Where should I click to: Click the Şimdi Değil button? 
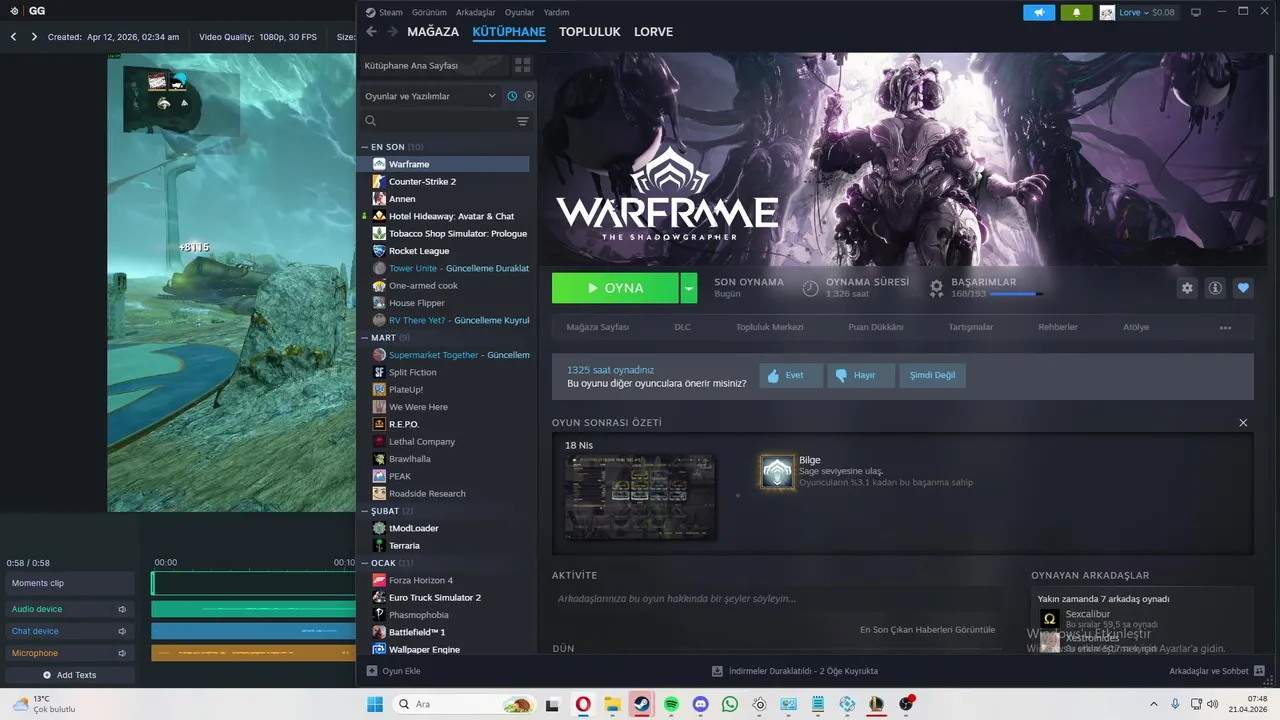pos(933,376)
